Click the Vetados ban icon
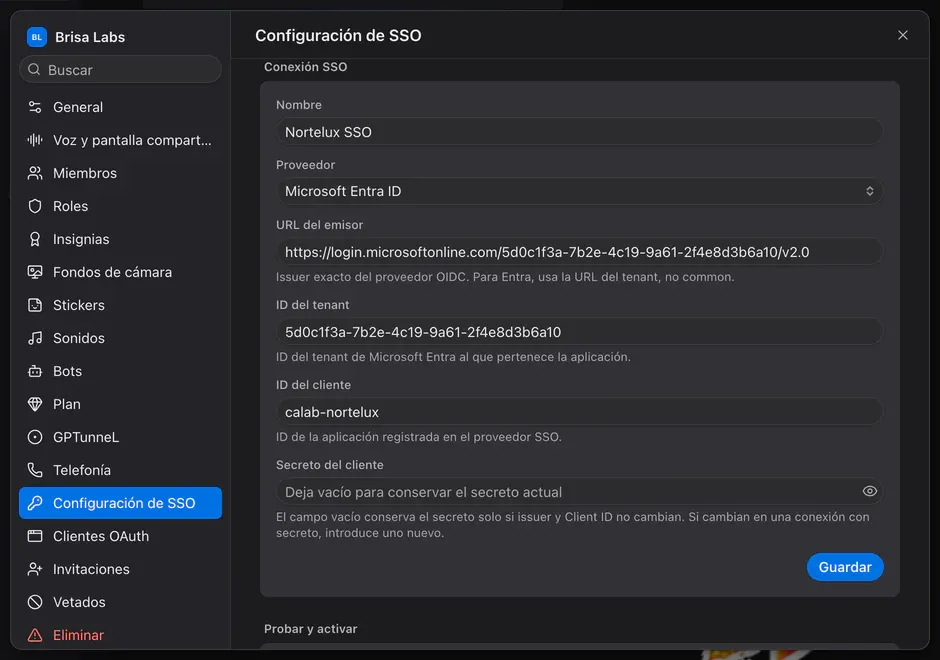 pyautogui.click(x=35, y=602)
